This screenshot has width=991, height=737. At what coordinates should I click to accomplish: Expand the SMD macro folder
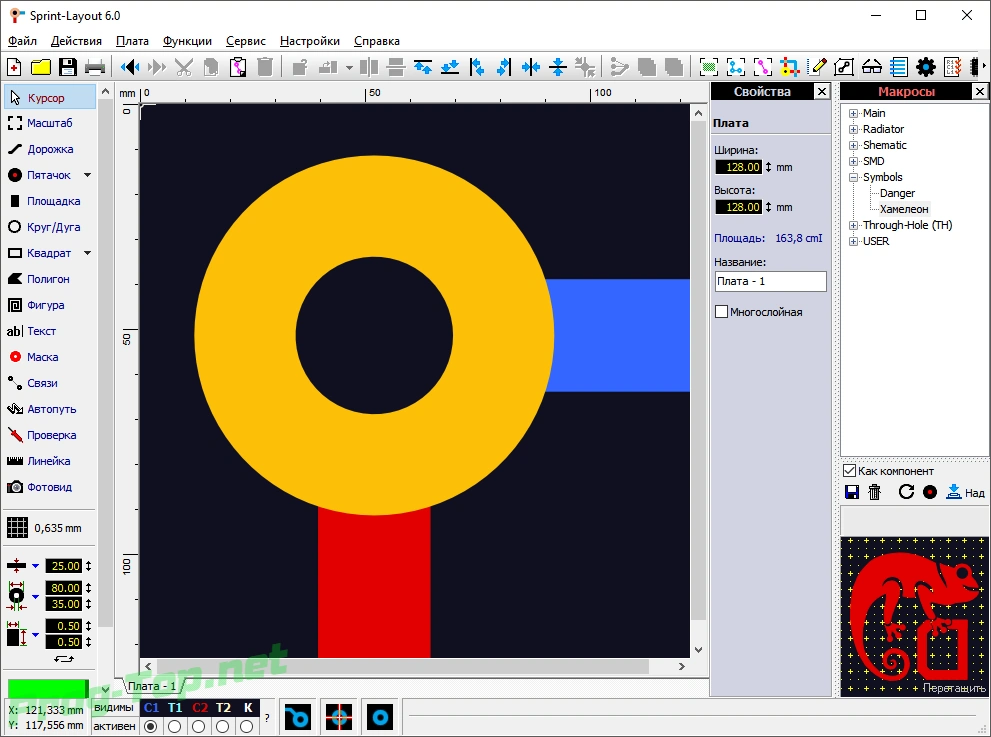point(853,161)
